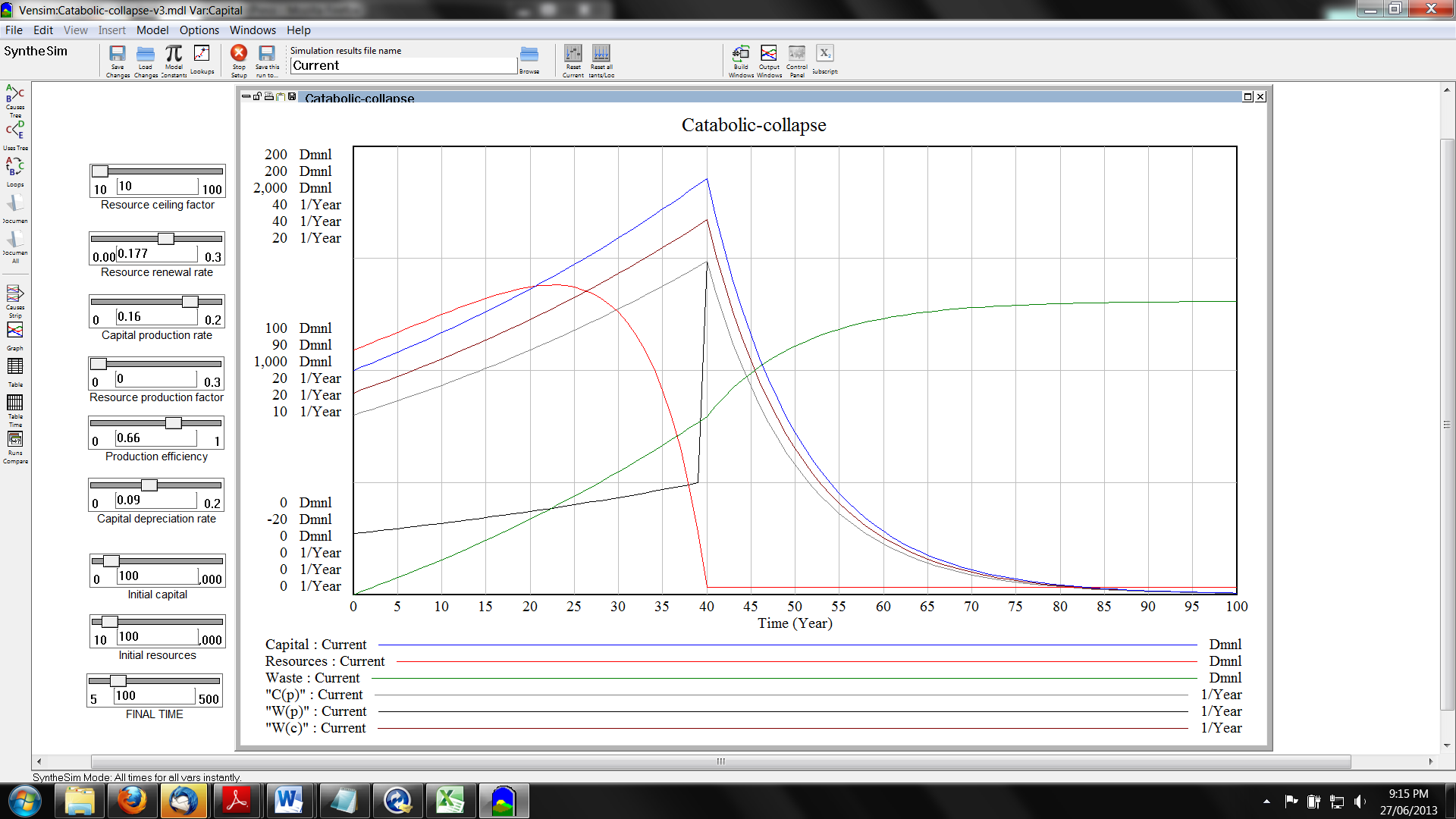Image resolution: width=1456 pixels, height=819 pixels.
Task: Click the Capital production rate value box
Action: 156,317
